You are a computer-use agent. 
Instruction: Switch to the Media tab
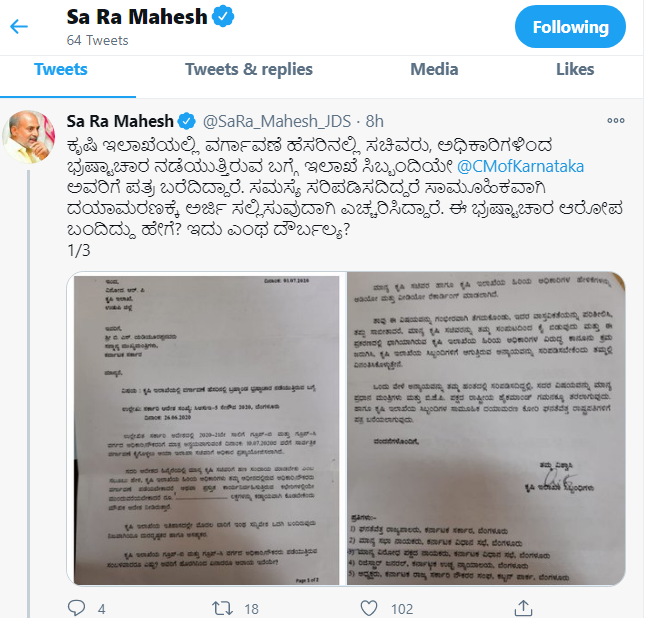[434, 69]
